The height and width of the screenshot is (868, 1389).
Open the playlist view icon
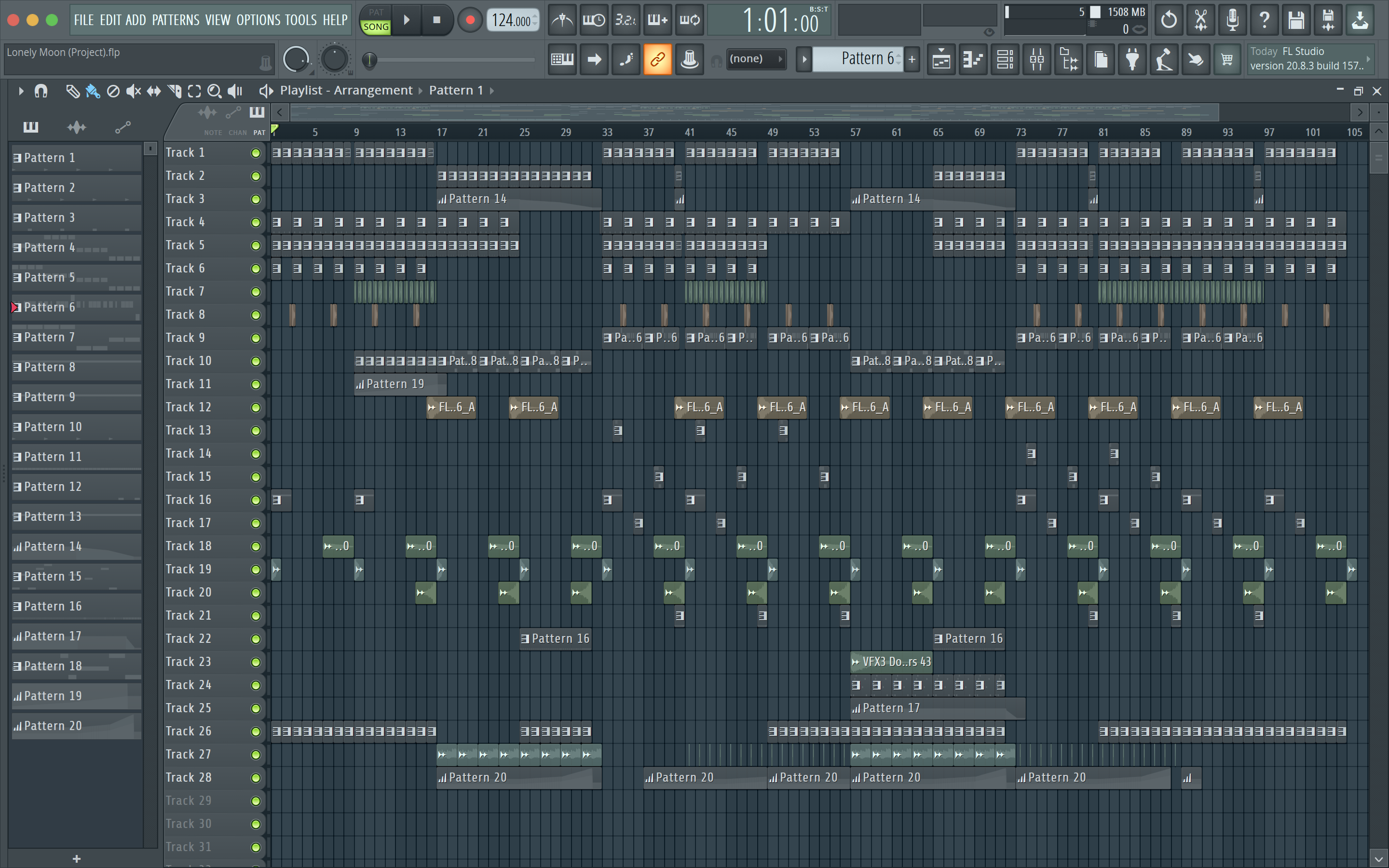(941, 59)
